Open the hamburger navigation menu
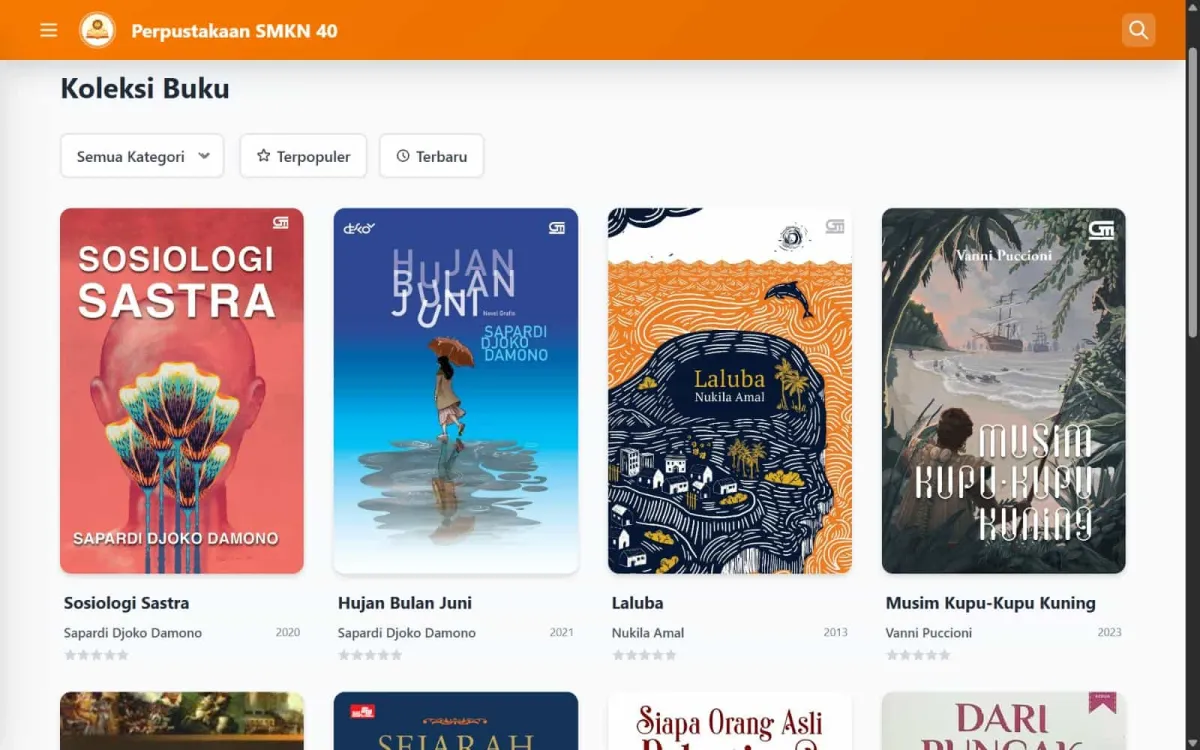Image resolution: width=1200 pixels, height=750 pixels. pos(49,30)
